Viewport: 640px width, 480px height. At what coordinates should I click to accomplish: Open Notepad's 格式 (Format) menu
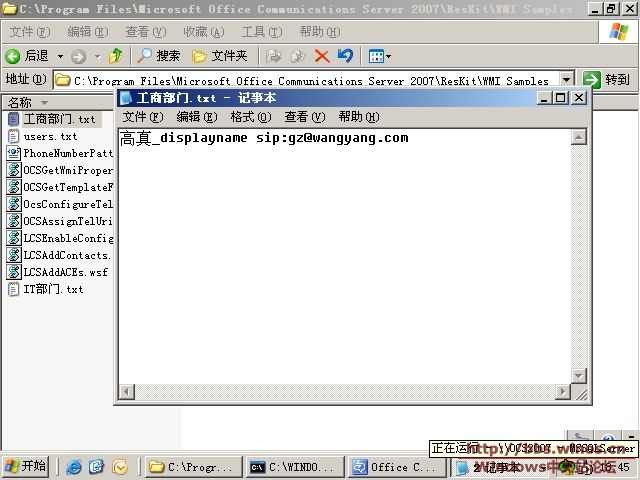tap(249, 117)
